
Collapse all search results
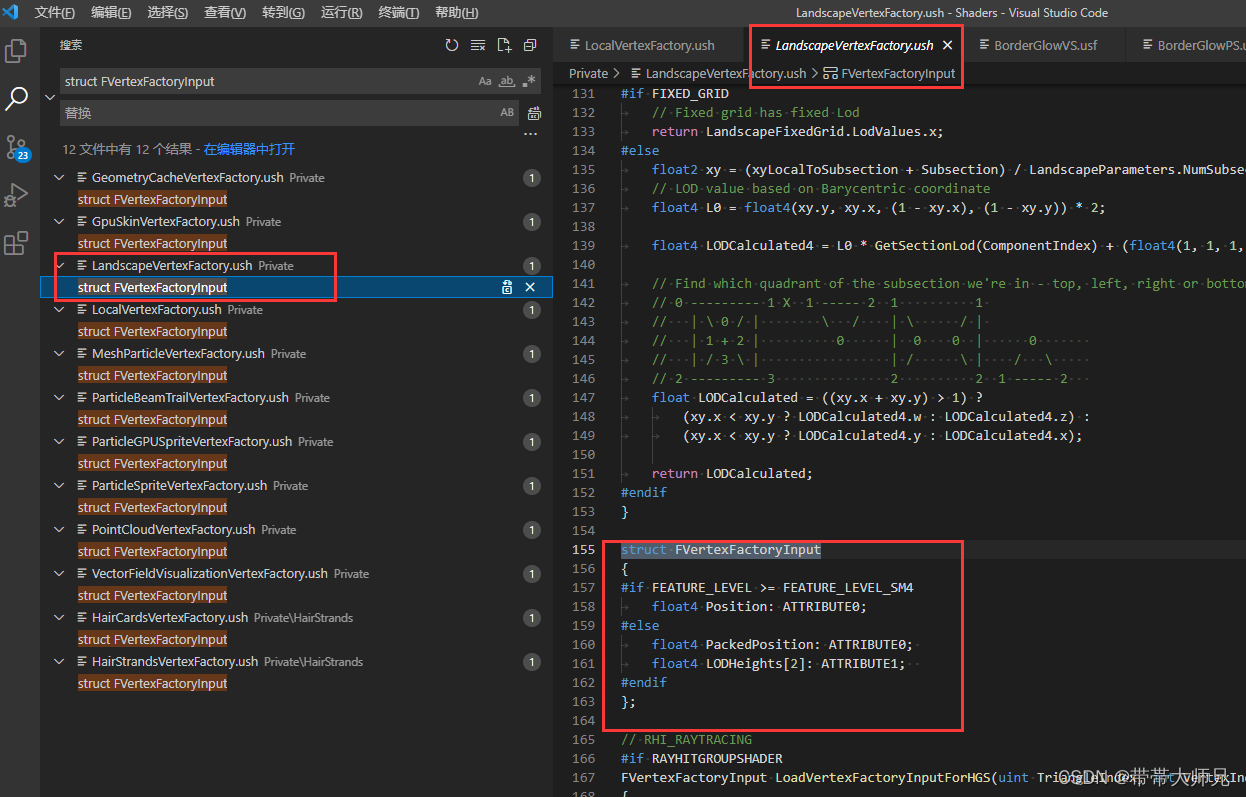point(530,45)
